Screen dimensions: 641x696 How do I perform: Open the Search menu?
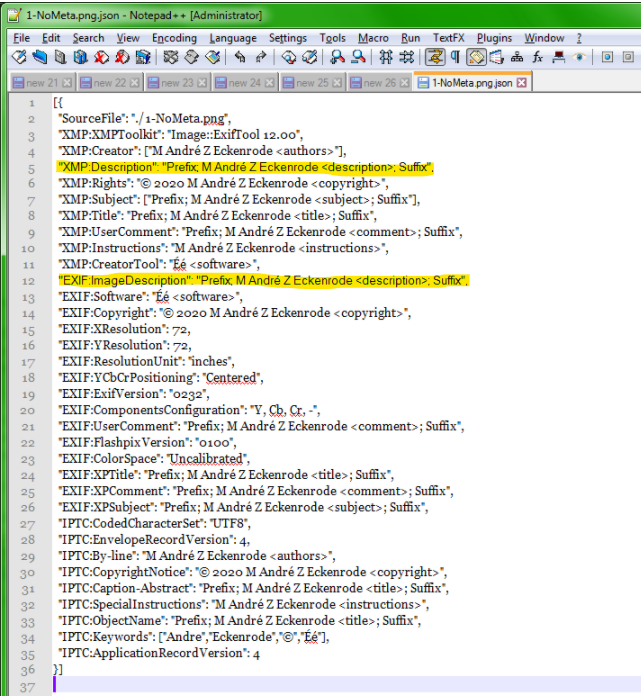[88, 38]
